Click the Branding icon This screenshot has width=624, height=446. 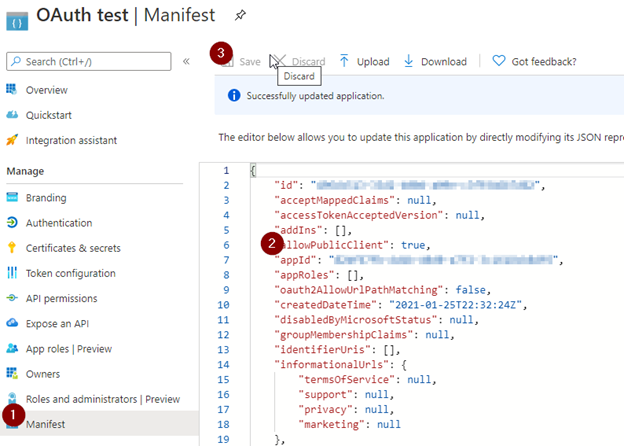point(12,197)
